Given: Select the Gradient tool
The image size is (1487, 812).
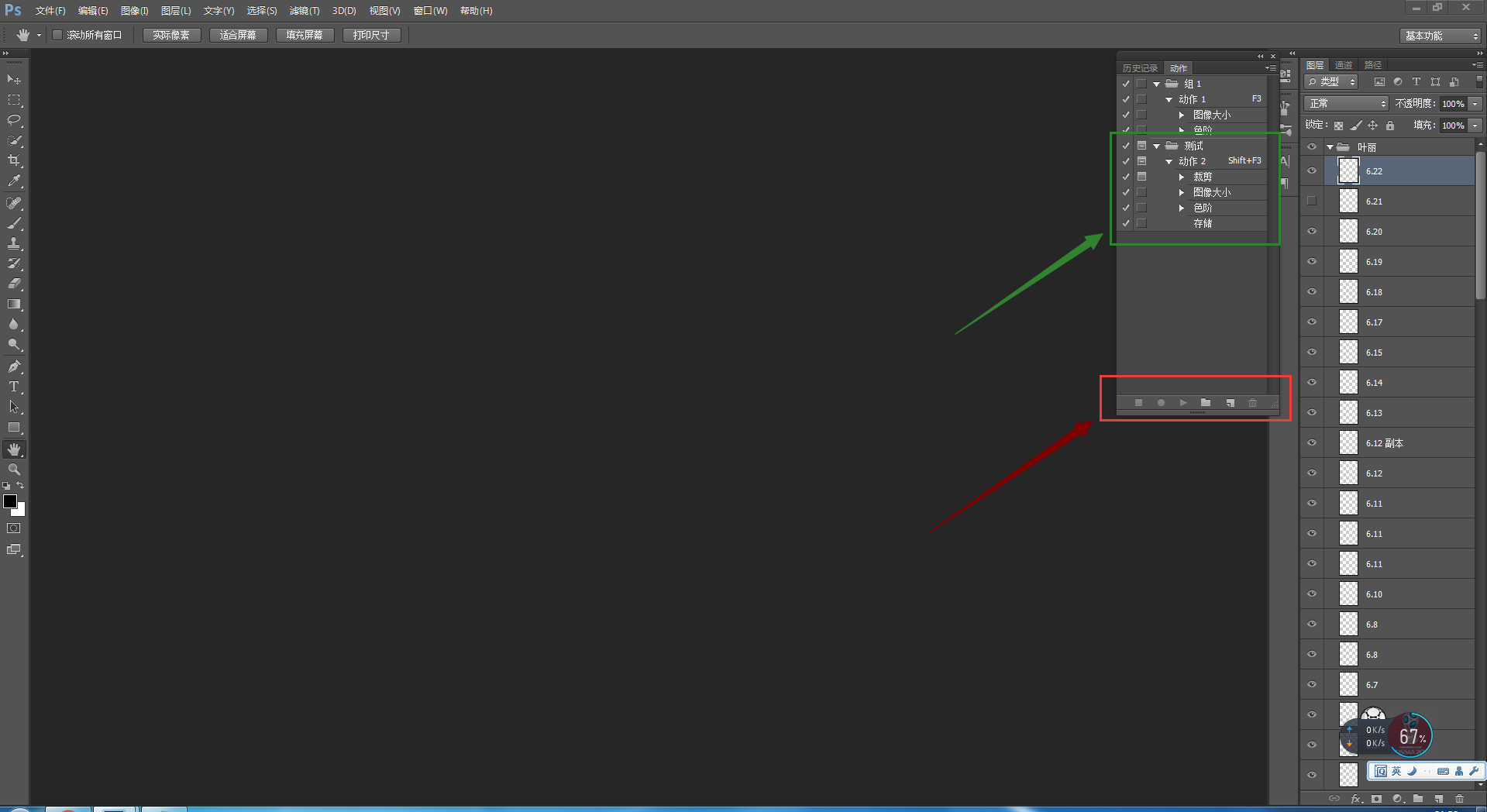Looking at the screenshot, I should [14, 304].
